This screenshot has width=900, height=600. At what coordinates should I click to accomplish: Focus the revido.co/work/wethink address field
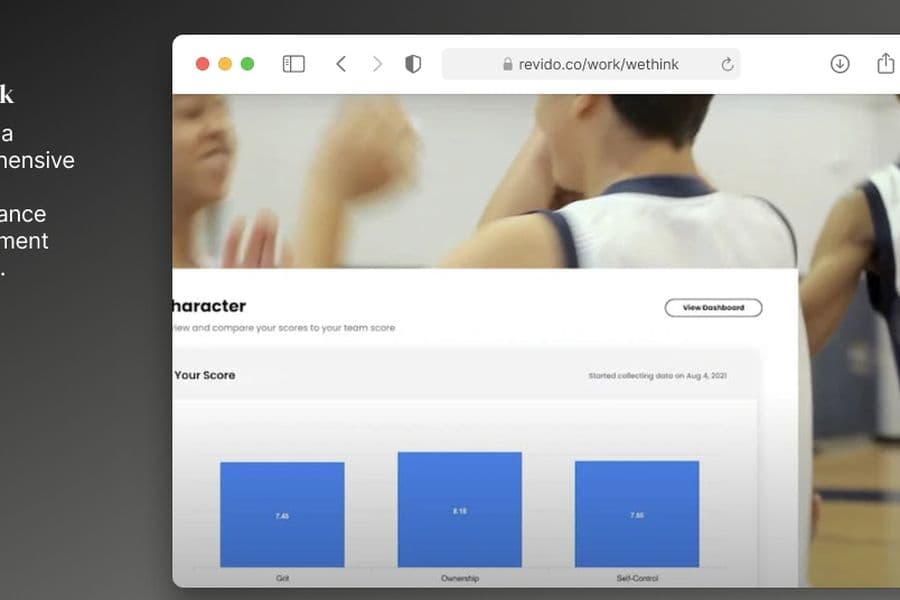click(591, 64)
